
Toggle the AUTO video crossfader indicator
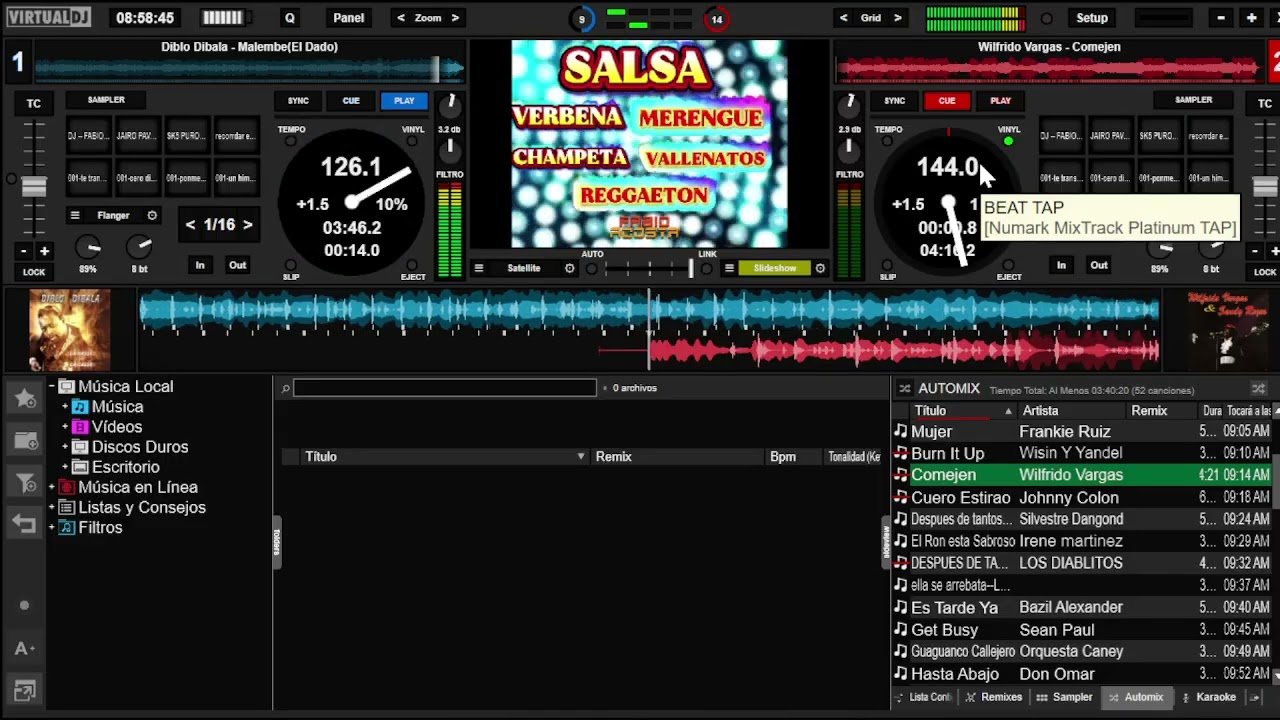[x=593, y=268]
